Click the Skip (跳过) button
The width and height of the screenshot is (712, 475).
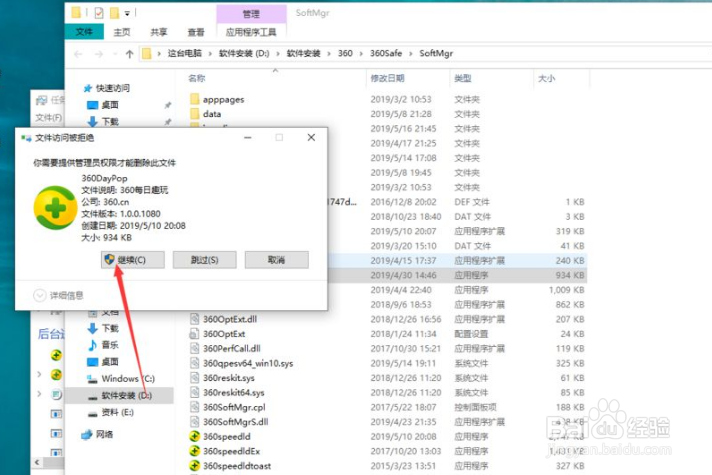pos(204,260)
